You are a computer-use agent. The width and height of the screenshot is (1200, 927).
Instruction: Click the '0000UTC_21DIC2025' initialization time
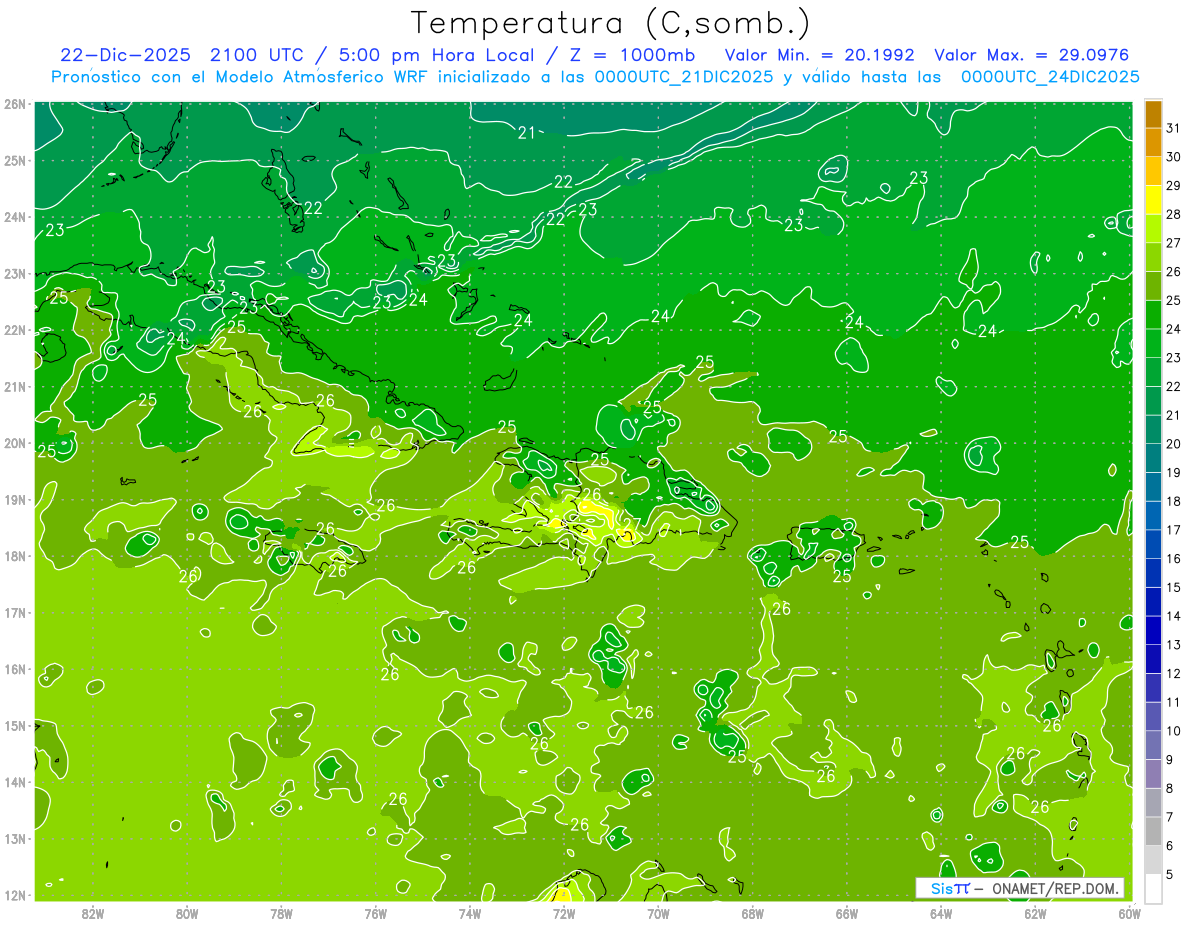684,77
